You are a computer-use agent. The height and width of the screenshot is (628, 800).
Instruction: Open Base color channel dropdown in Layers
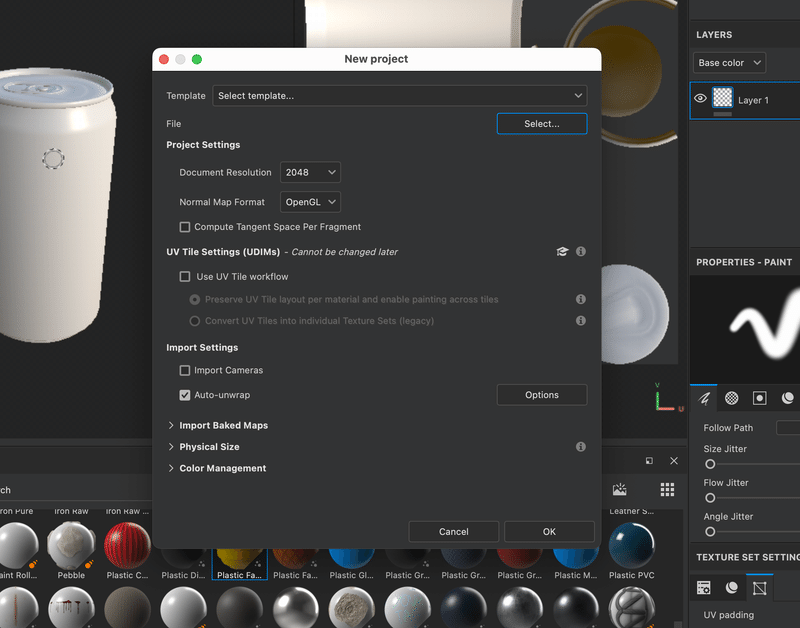729,63
